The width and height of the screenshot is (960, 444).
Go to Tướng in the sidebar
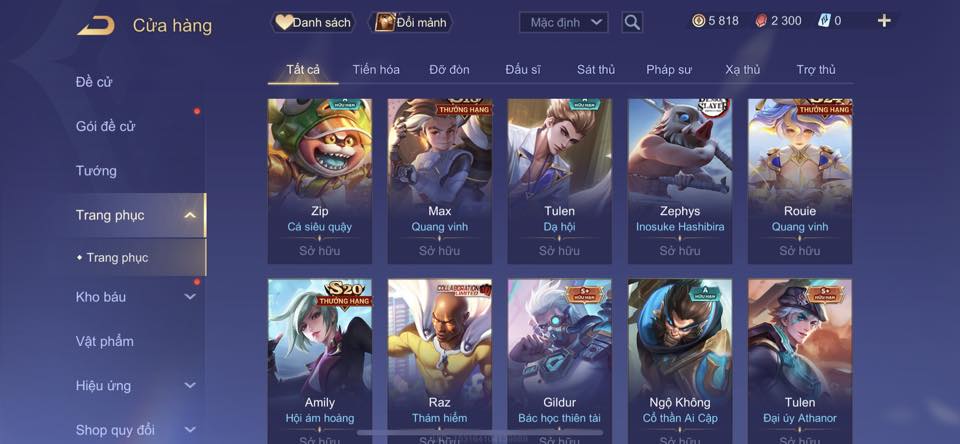(x=96, y=171)
